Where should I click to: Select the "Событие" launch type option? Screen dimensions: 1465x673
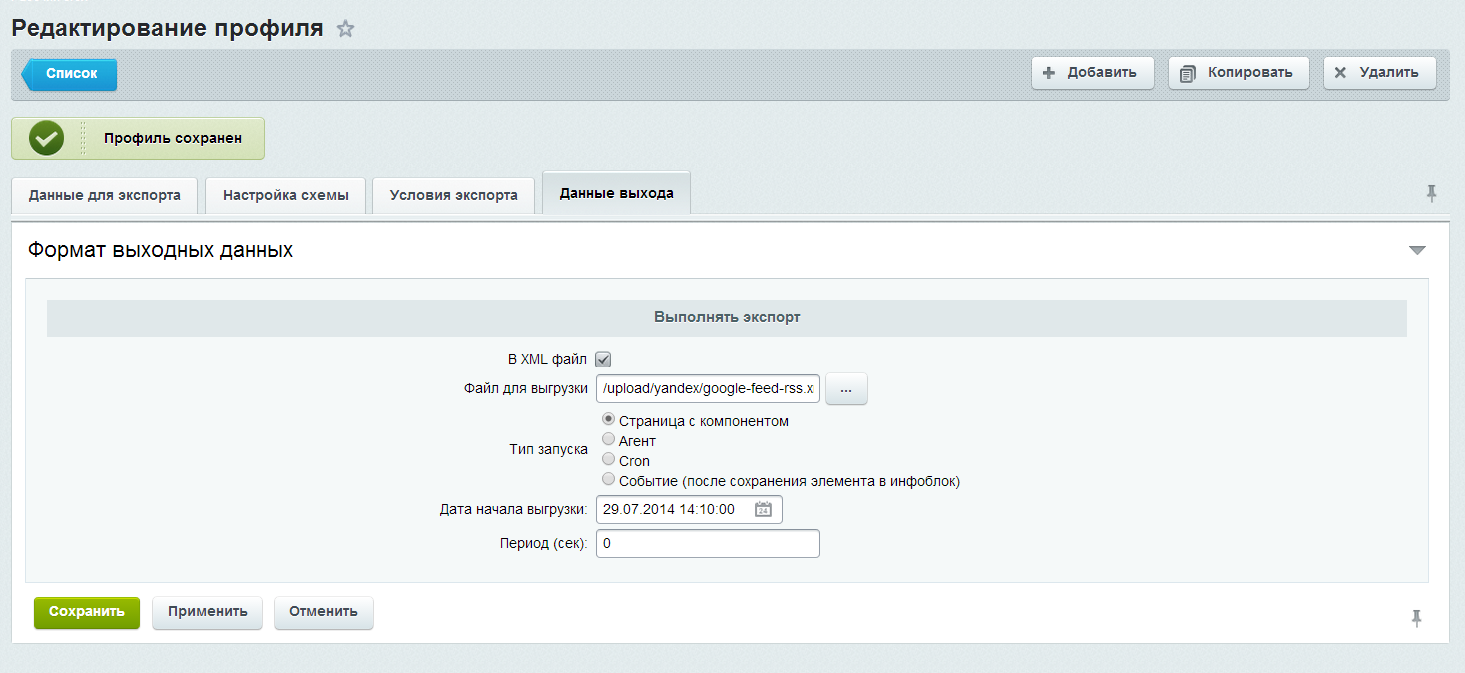[x=608, y=480]
